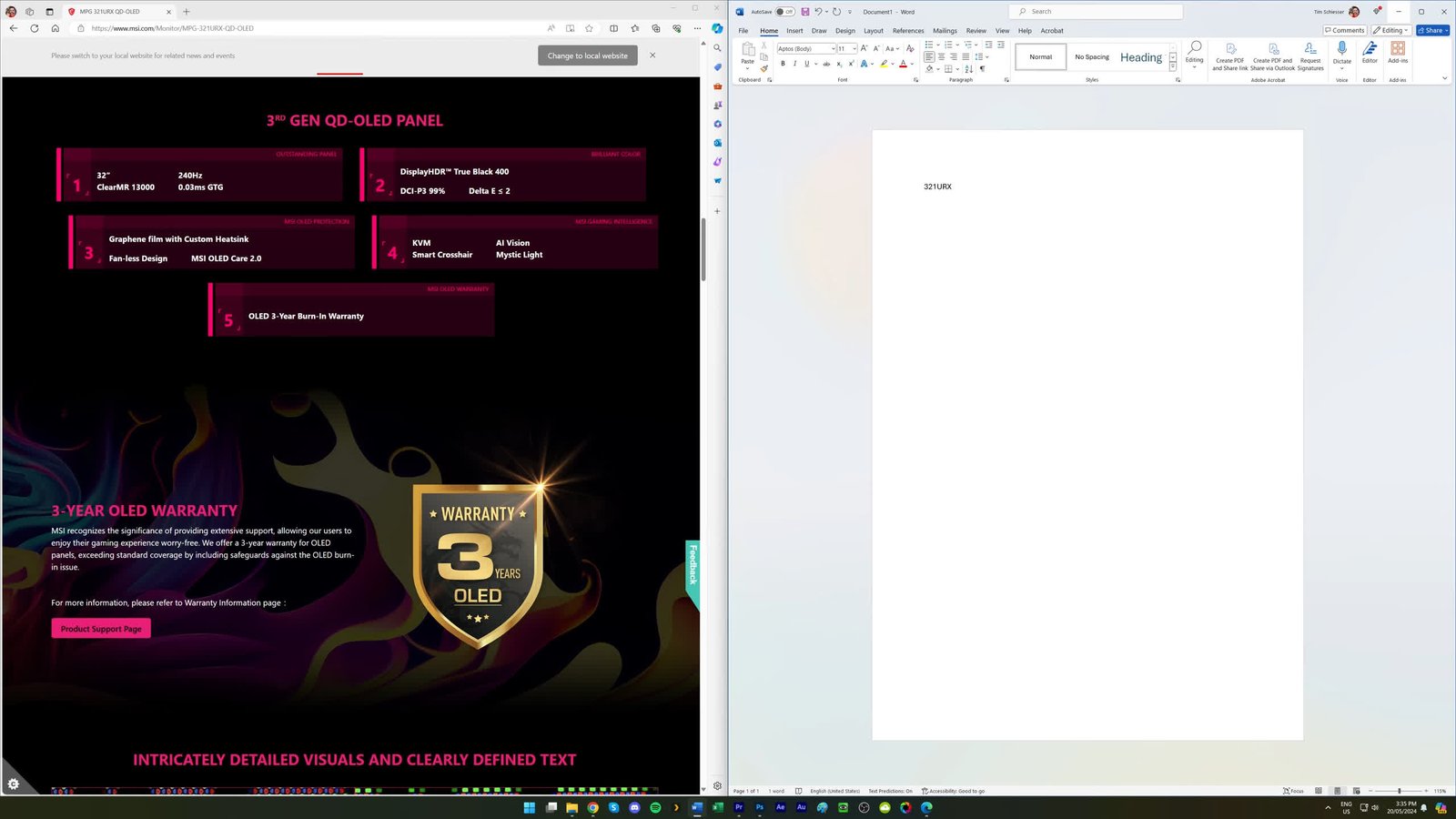Expand the Editing mode dropdown
This screenshot has height=819, width=1456.
1390,30
